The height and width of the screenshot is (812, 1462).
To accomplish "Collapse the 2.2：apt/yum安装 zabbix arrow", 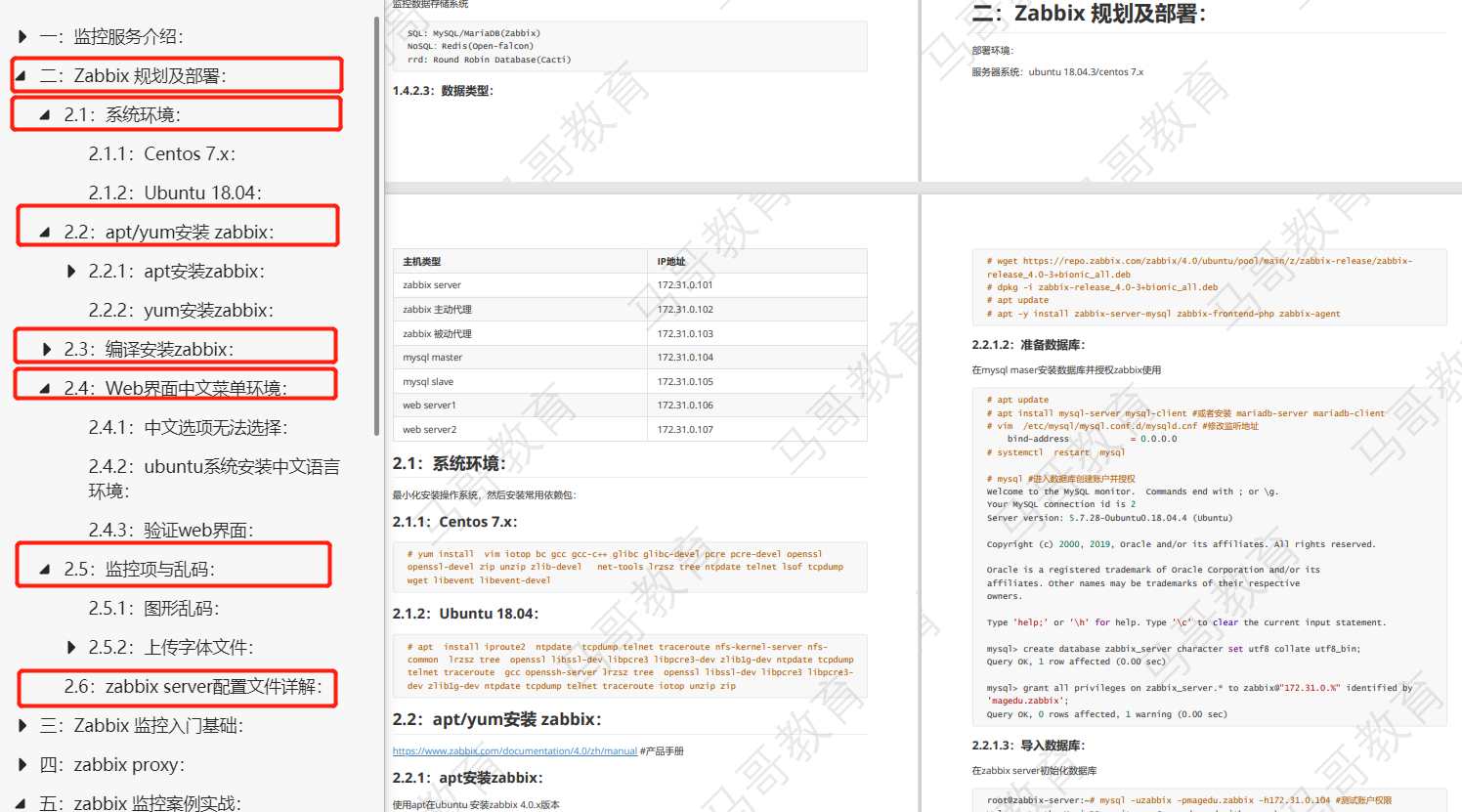I will click(x=45, y=233).
